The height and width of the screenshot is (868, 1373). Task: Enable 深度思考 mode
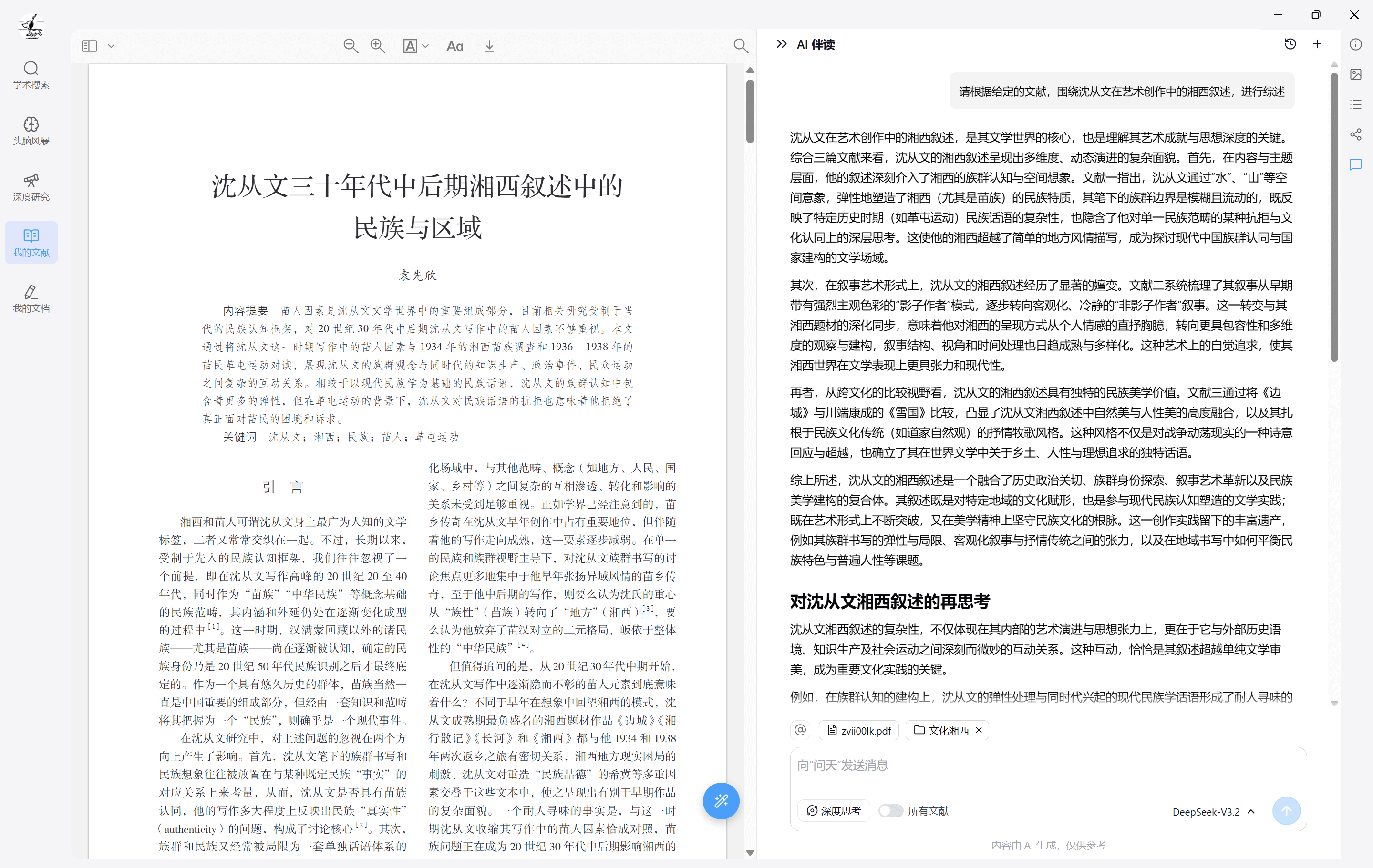(834, 810)
